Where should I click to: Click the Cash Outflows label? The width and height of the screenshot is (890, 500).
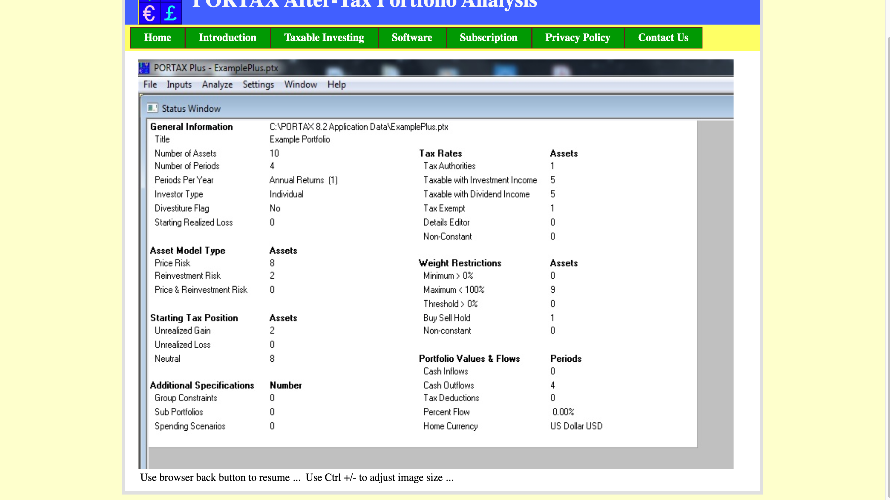pyautogui.click(x=448, y=385)
